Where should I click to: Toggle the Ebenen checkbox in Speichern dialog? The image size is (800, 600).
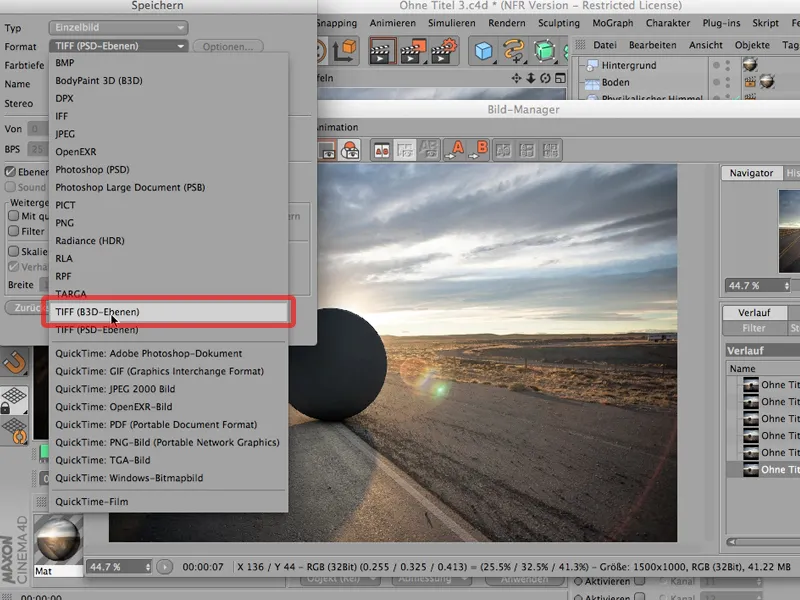pos(10,171)
